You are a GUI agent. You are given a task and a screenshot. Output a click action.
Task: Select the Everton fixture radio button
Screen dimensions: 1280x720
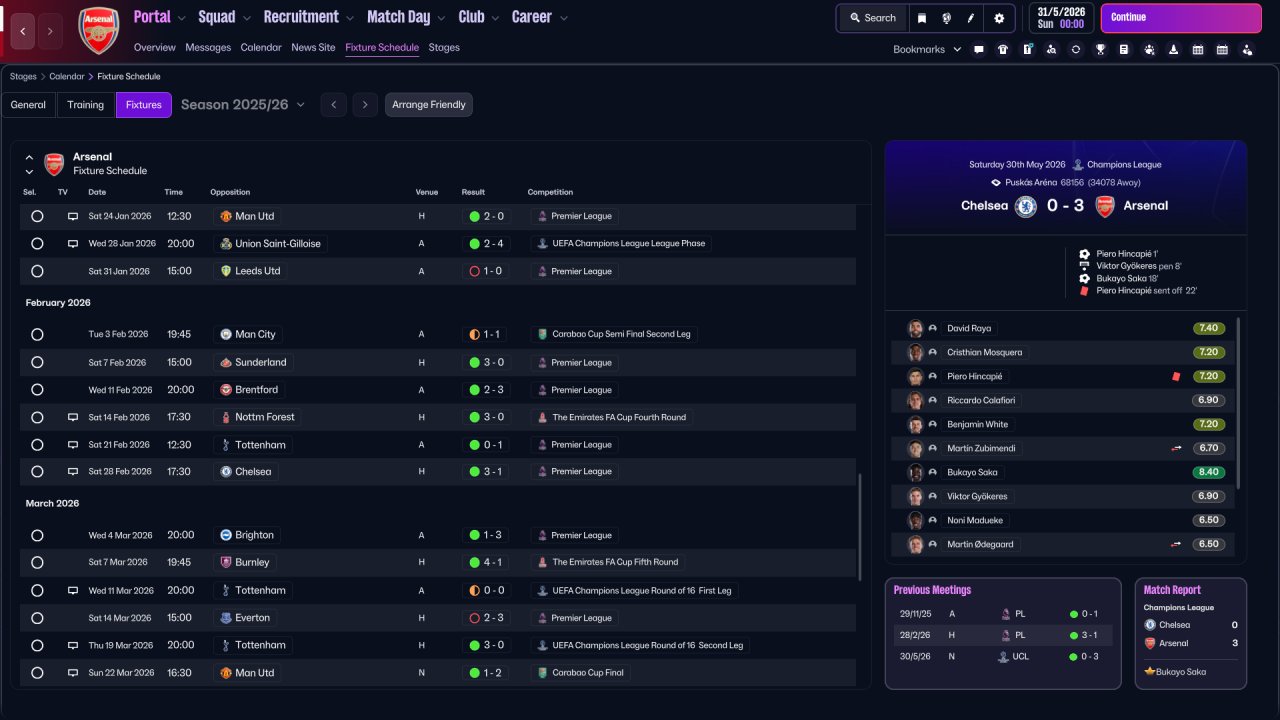(37, 618)
